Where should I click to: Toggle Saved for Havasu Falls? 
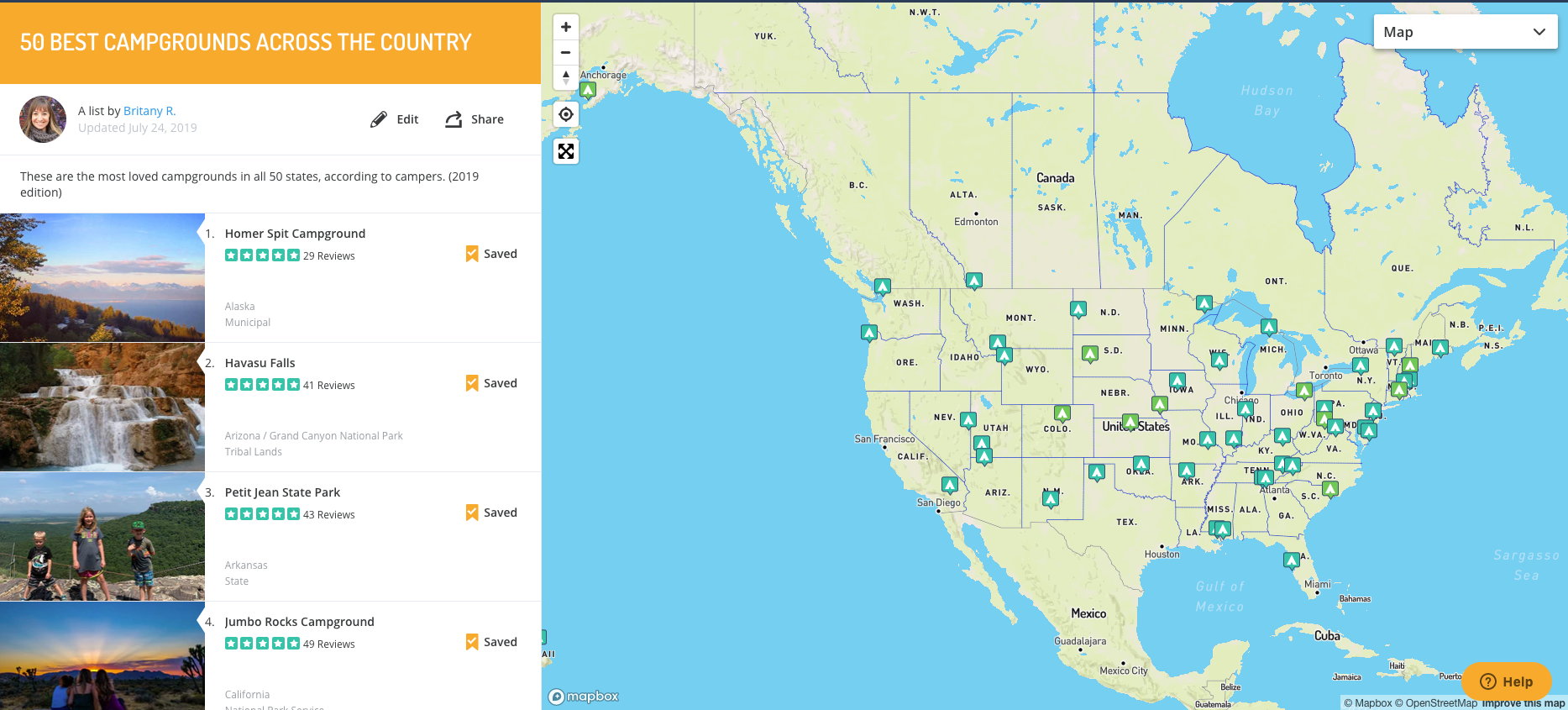pos(491,383)
